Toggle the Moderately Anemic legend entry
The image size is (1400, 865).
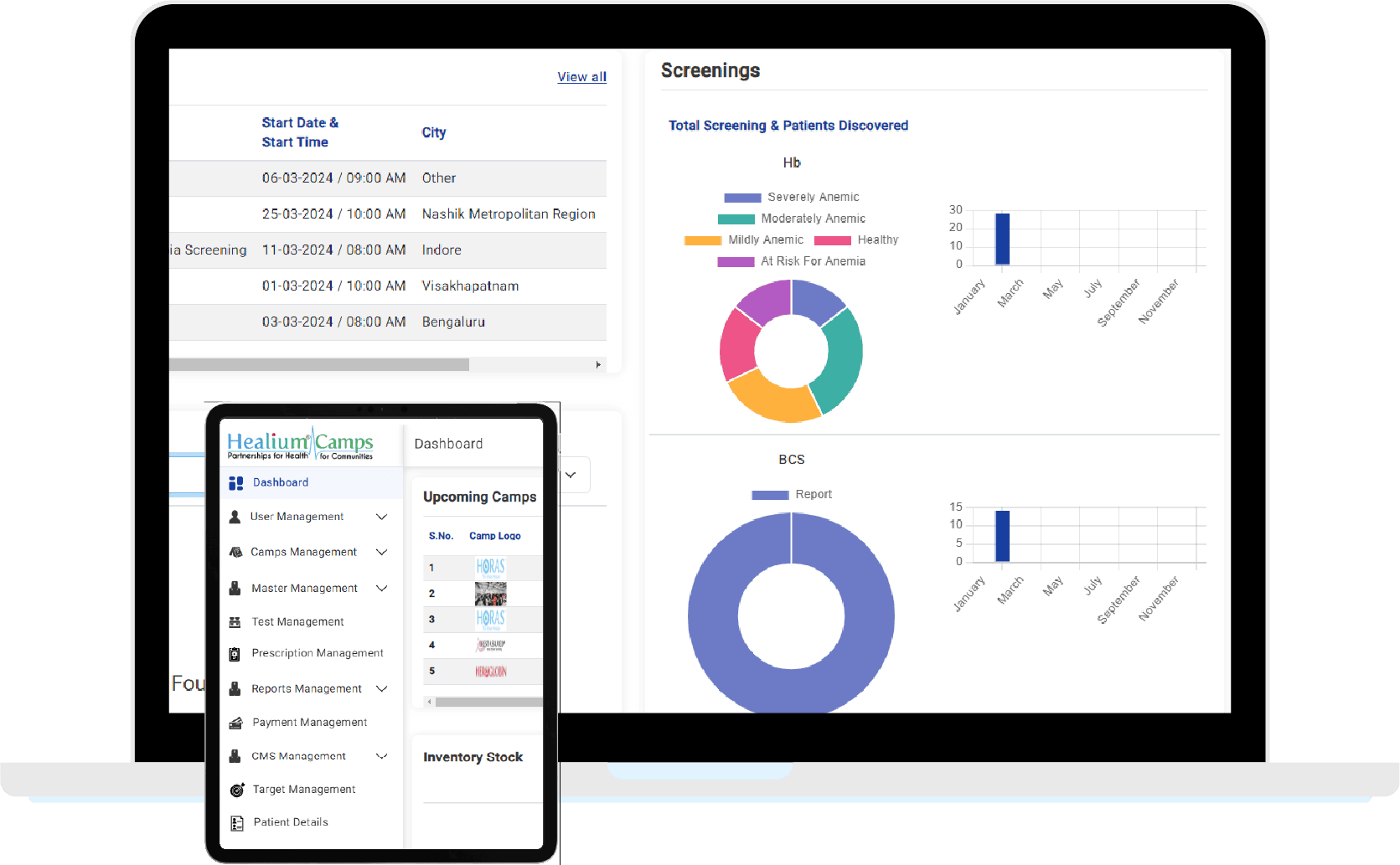(x=791, y=219)
